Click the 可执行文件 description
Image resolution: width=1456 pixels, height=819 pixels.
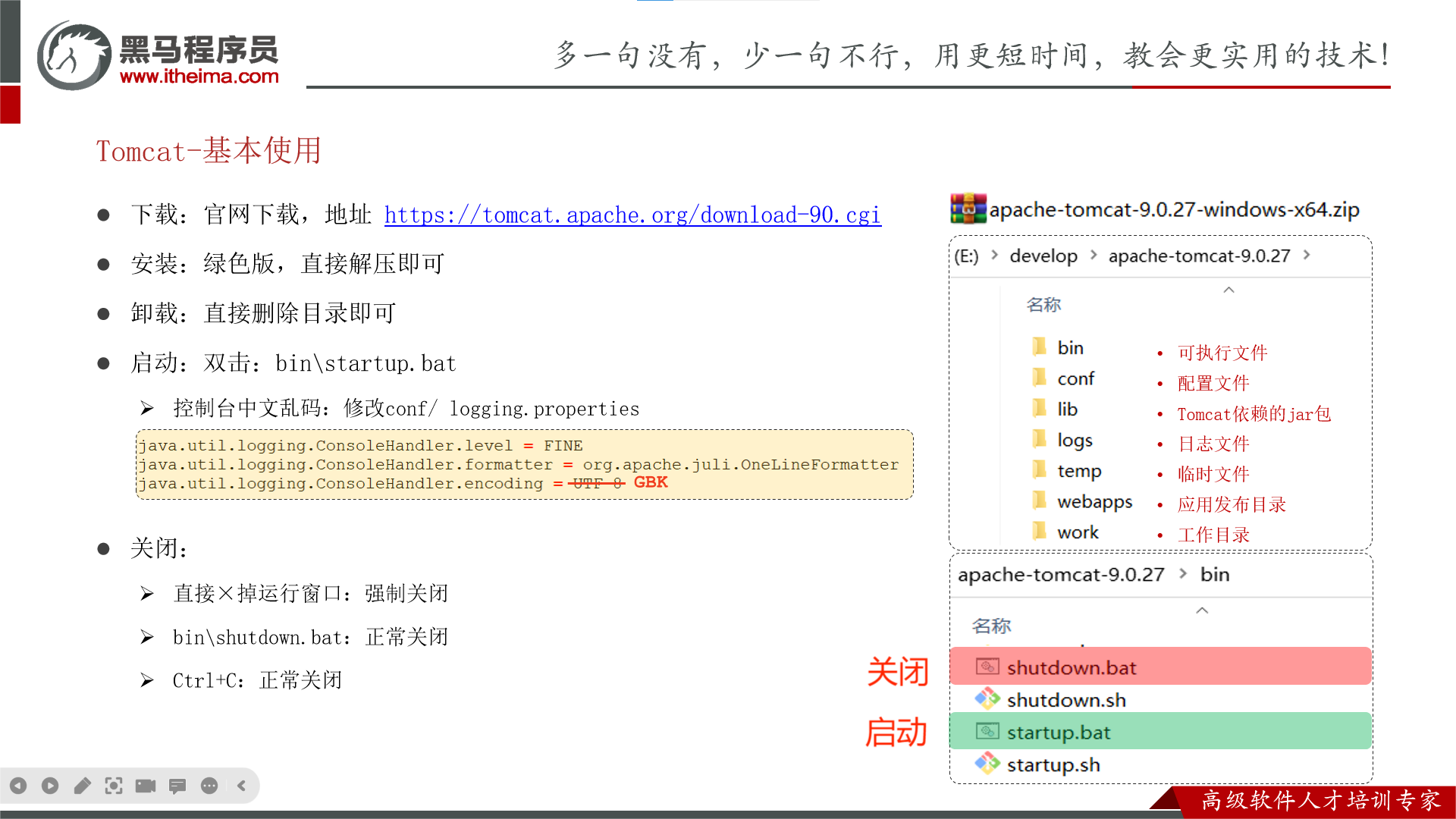[1222, 353]
